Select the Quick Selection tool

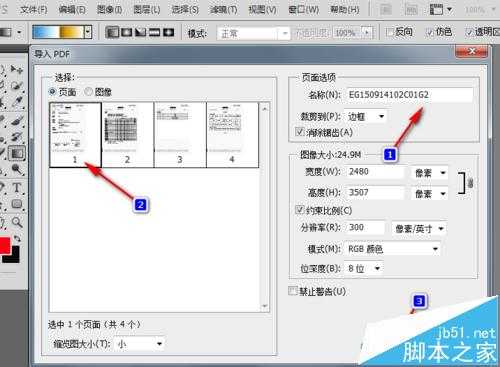click(x=17, y=86)
